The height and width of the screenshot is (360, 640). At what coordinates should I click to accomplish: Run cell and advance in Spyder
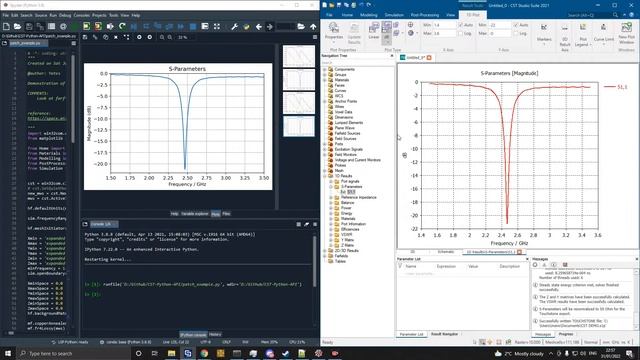click(98, 27)
